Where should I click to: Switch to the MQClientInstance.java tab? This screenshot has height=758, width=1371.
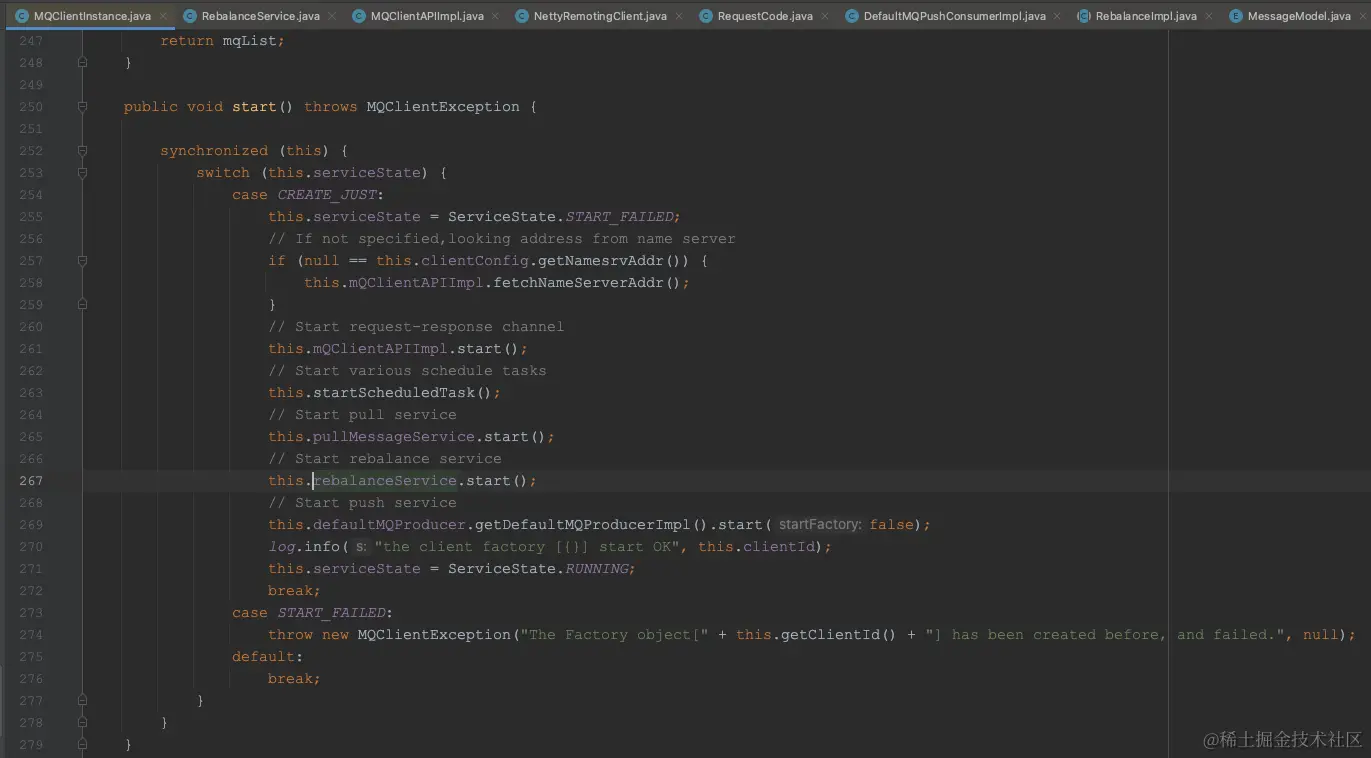pos(92,16)
